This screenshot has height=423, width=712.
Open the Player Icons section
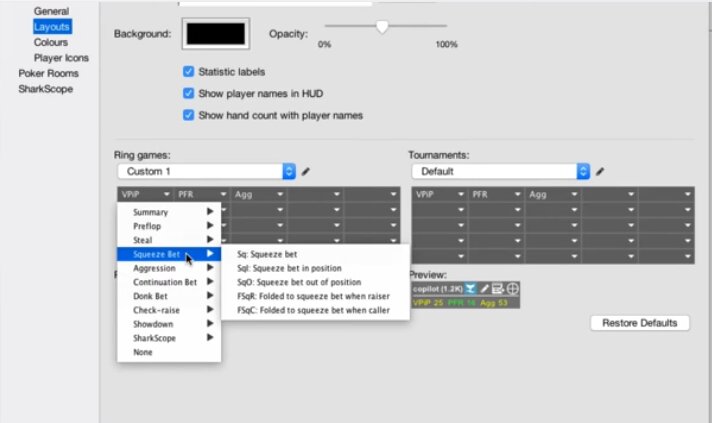point(61,58)
